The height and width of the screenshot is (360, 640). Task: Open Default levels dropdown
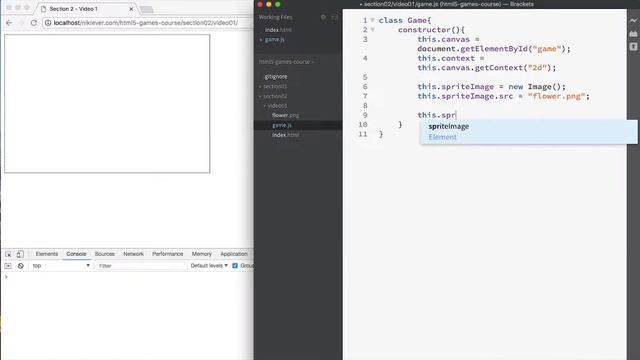pos(209,266)
